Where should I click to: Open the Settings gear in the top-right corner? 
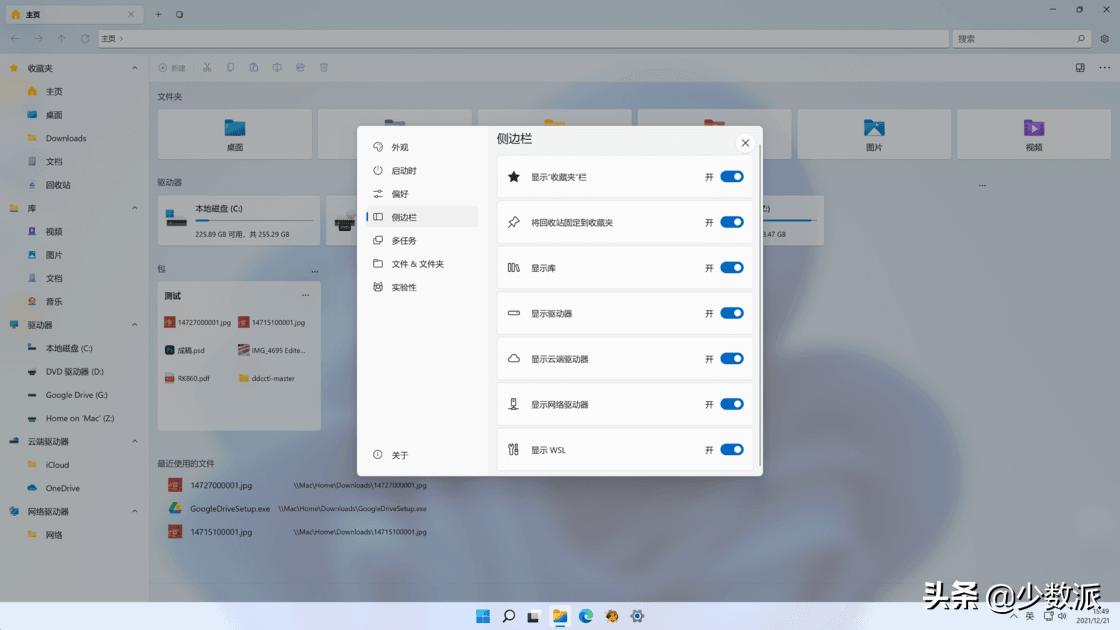click(x=1106, y=37)
